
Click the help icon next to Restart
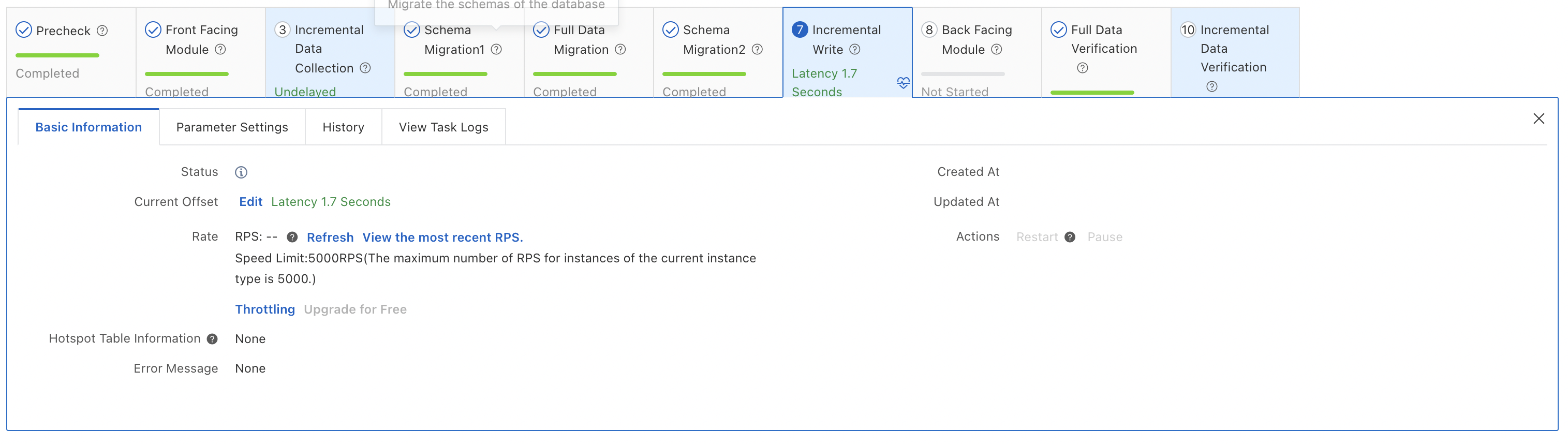(x=1070, y=238)
